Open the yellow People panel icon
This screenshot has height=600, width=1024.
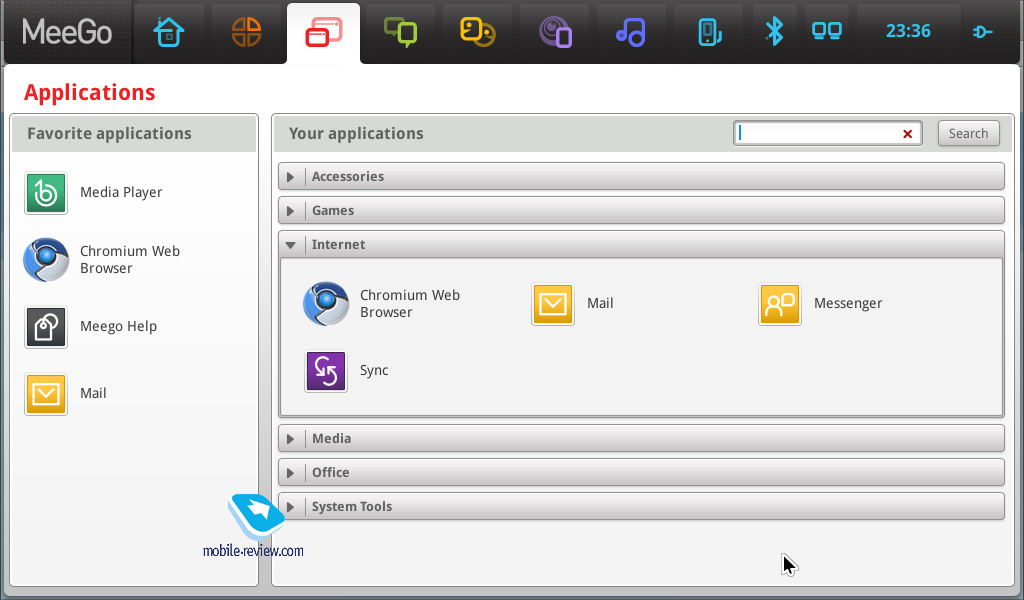tap(477, 32)
